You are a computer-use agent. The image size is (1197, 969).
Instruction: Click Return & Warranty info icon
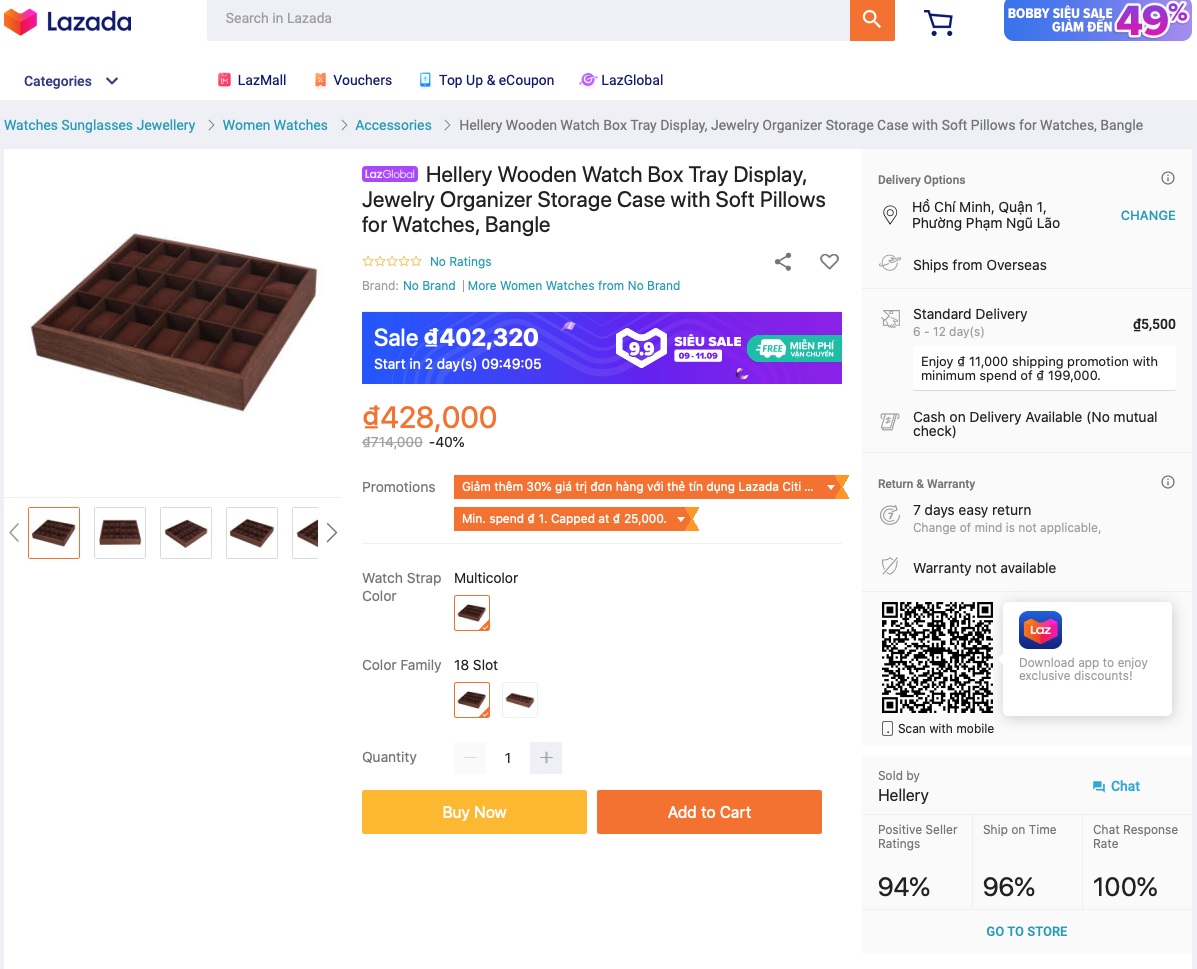tap(1167, 483)
